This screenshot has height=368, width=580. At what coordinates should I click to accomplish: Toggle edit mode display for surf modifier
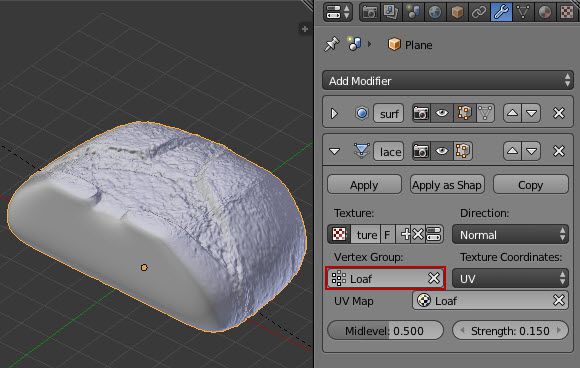tap(464, 113)
